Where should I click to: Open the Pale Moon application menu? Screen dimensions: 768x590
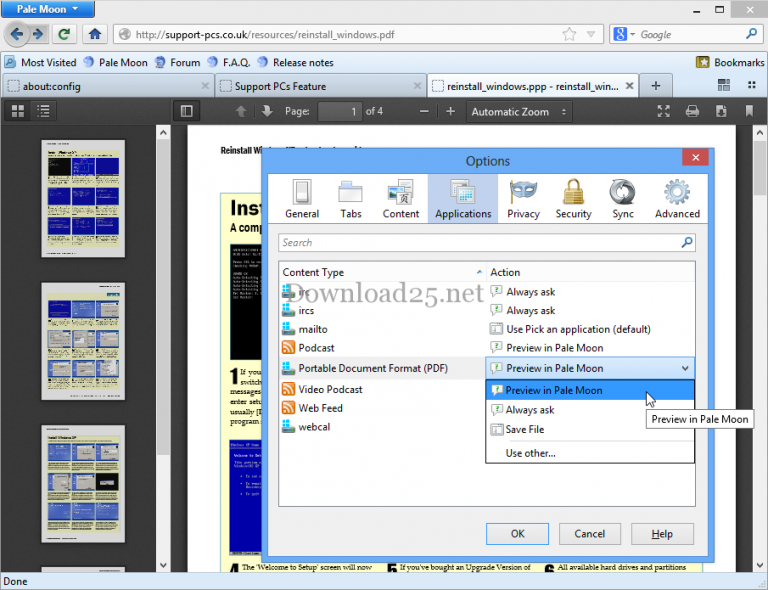[x=48, y=9]
